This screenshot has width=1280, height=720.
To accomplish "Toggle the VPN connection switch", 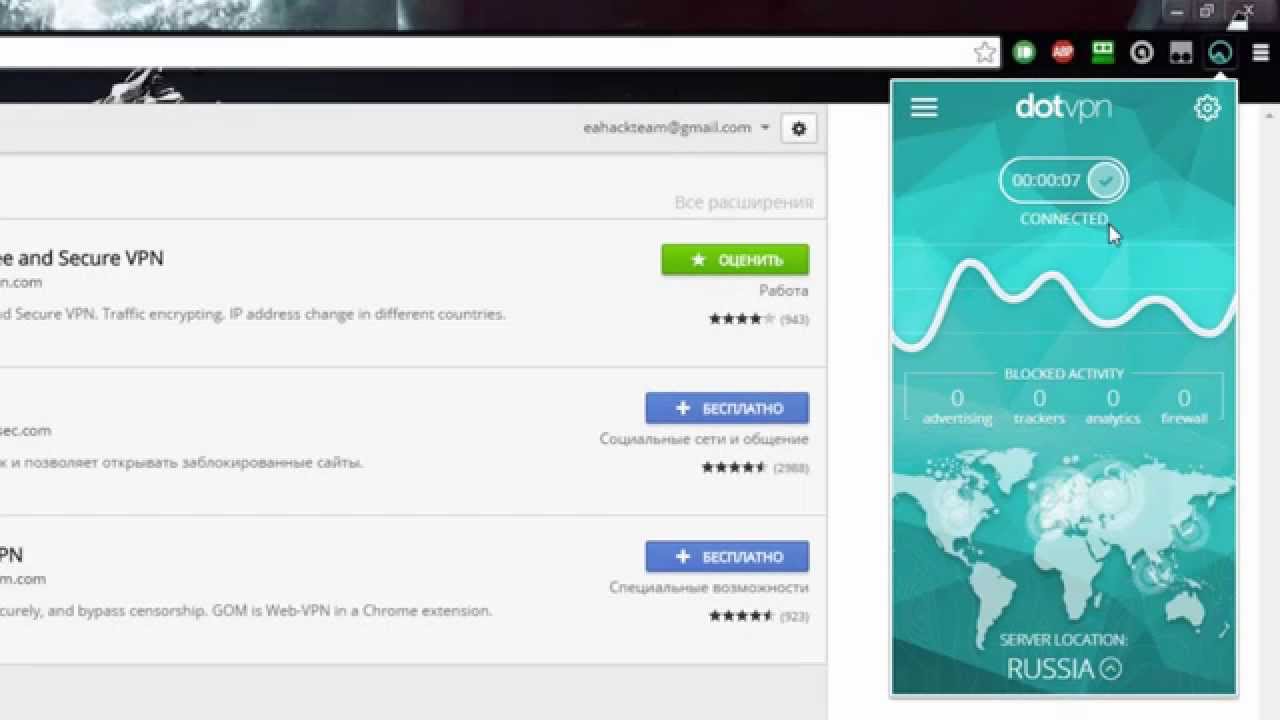I will (1064, 181).
